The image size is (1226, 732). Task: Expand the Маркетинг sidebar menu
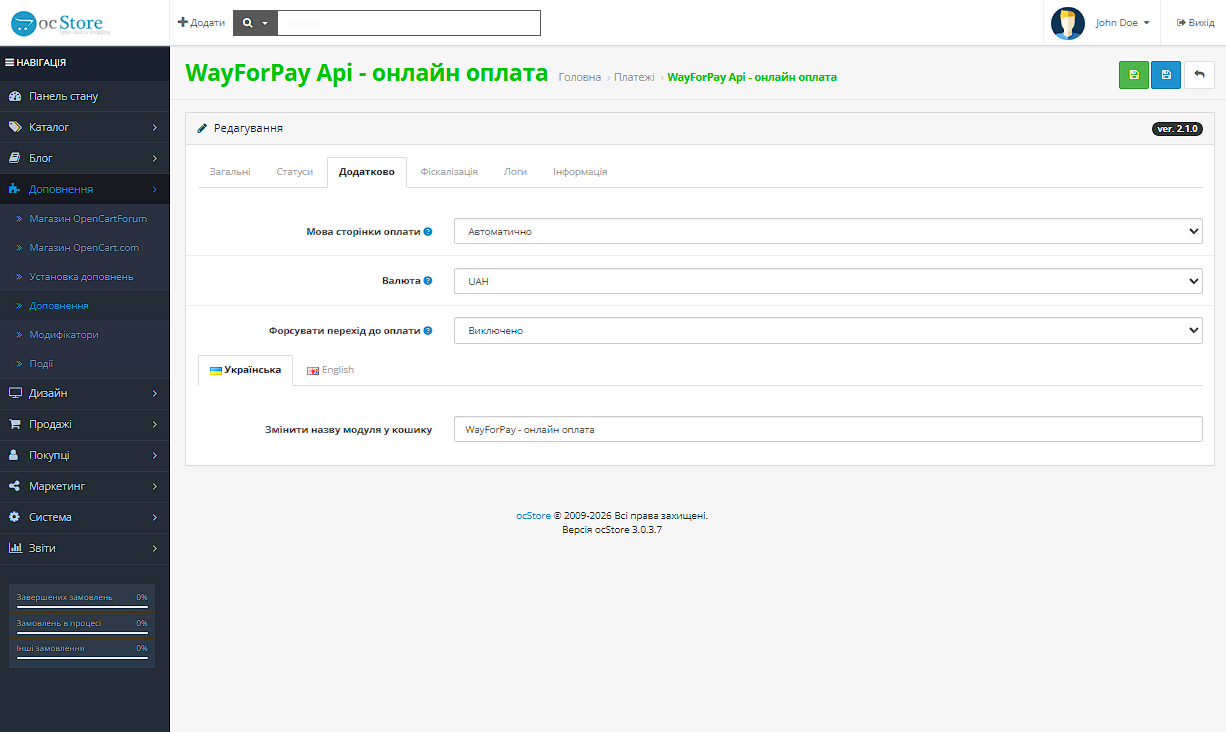(x=85, y=486)
